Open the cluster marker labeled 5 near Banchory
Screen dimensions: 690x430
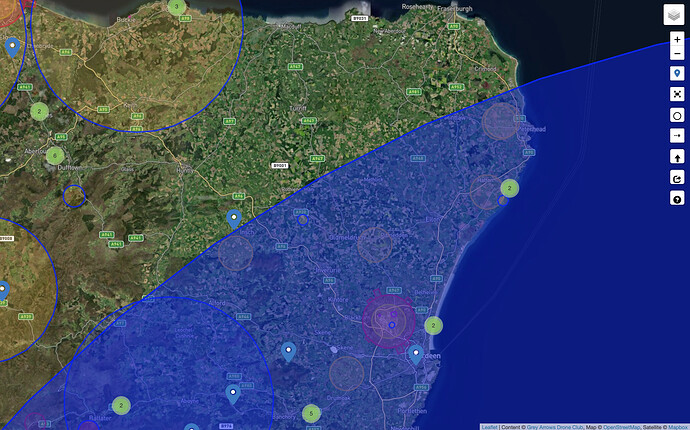(x=311, y=414)
